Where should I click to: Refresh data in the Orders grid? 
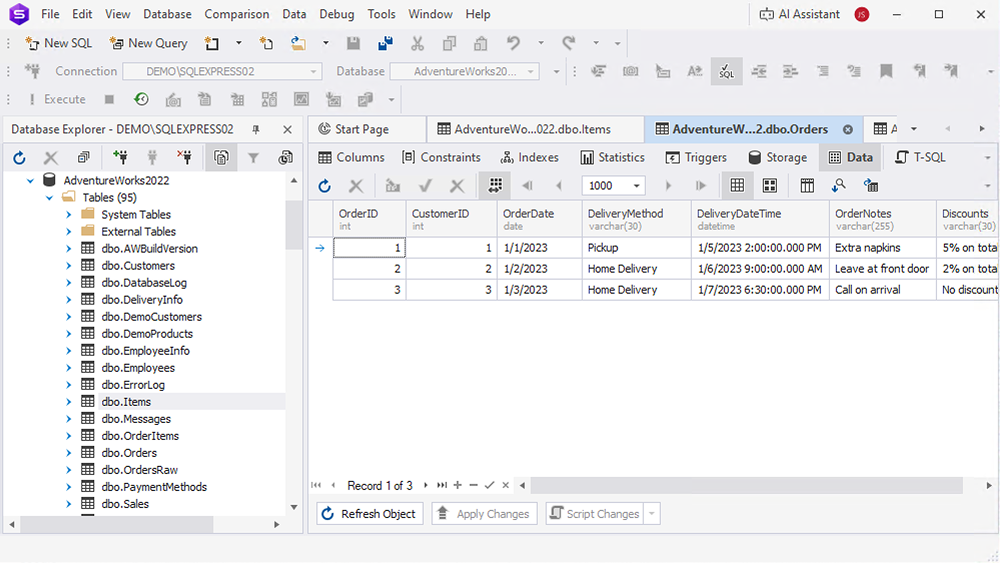324,186
